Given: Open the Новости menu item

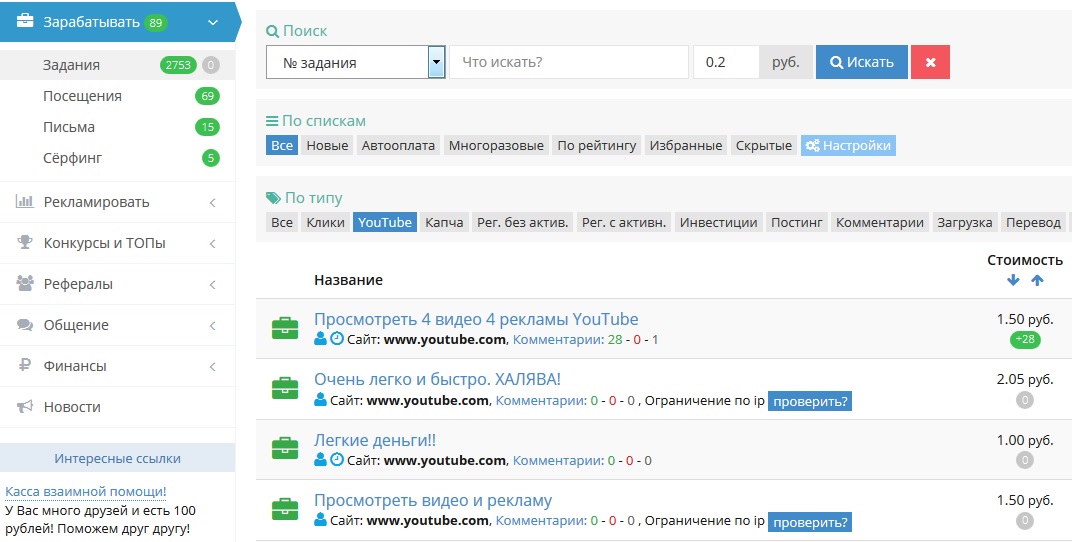Looking at the screenshot, I should [72, 407].
